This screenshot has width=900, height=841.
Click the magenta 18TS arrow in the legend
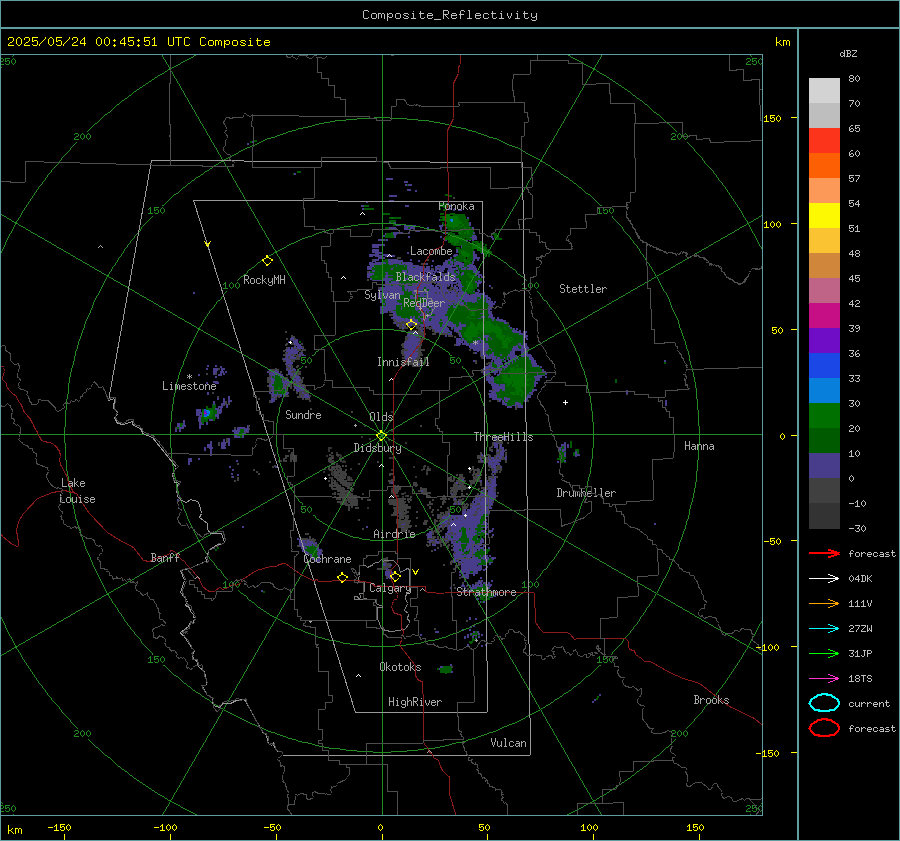824,679
